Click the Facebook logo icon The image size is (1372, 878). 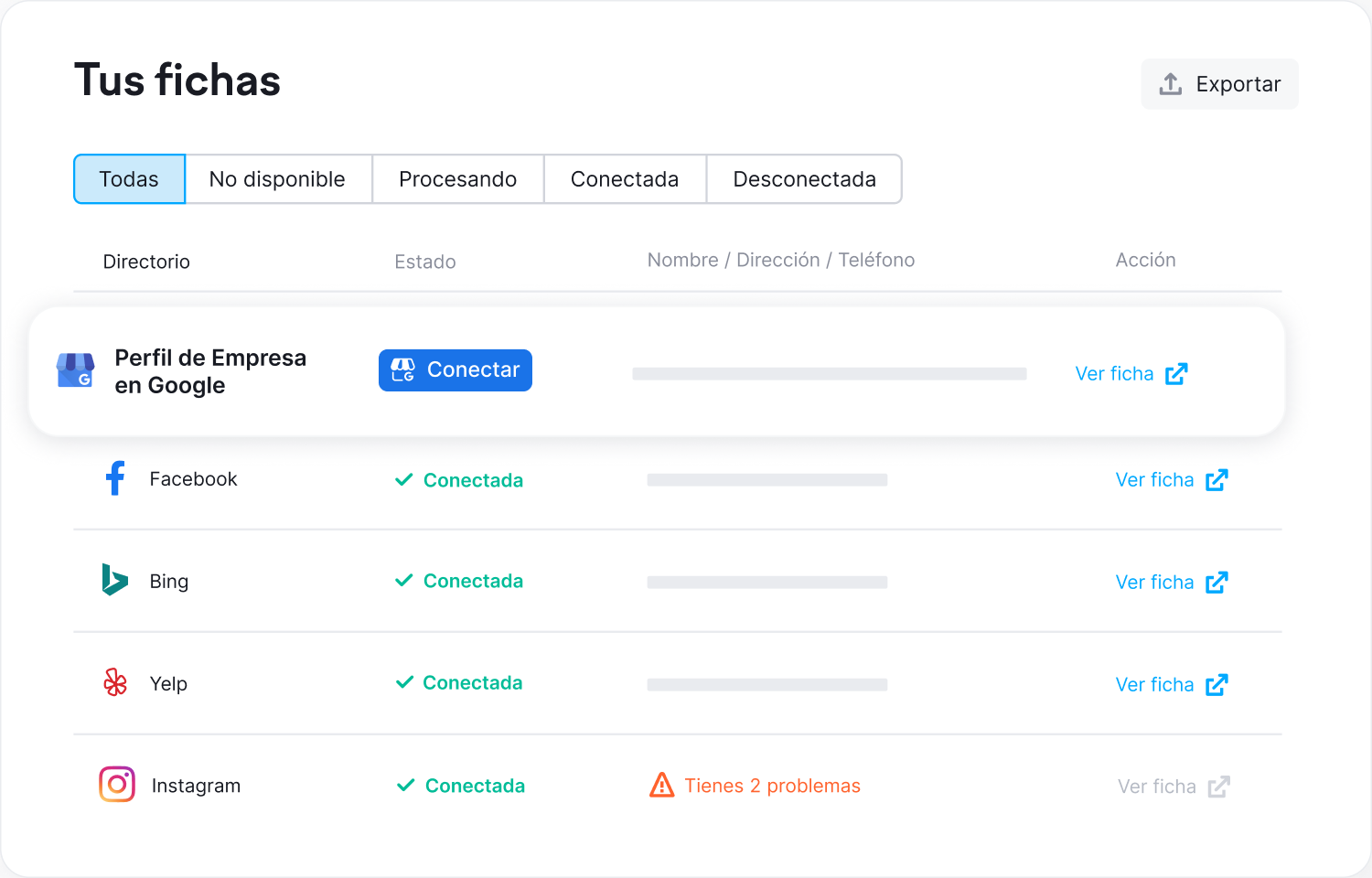pos(115,478)
